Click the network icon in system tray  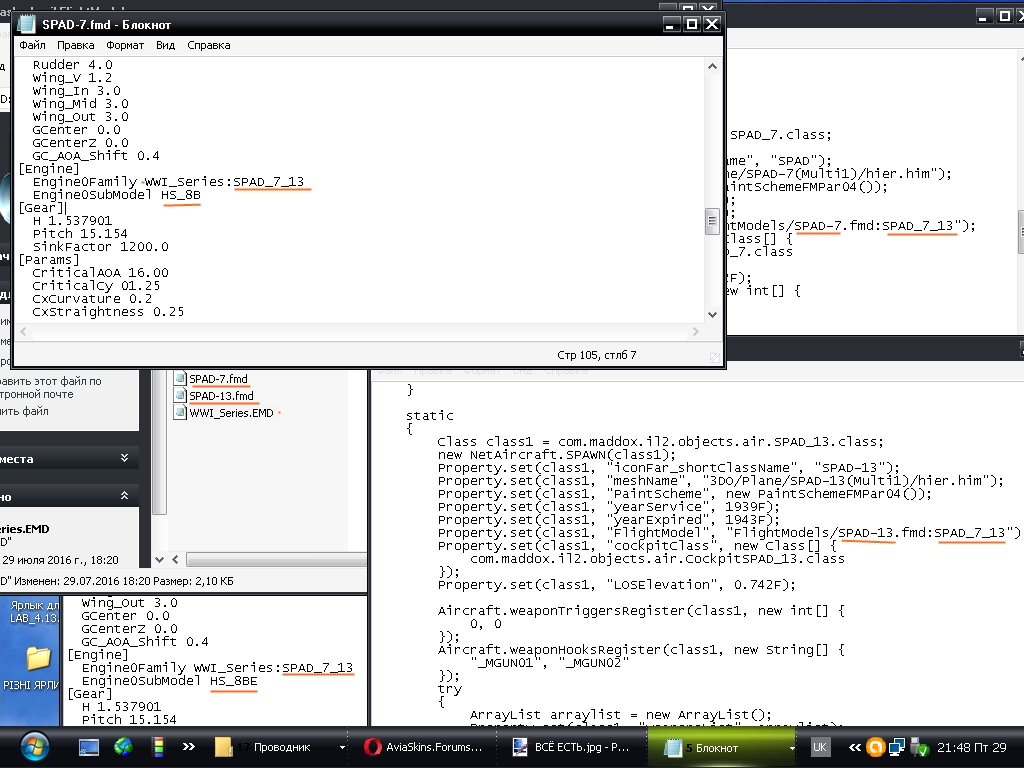tap(897, 747)
